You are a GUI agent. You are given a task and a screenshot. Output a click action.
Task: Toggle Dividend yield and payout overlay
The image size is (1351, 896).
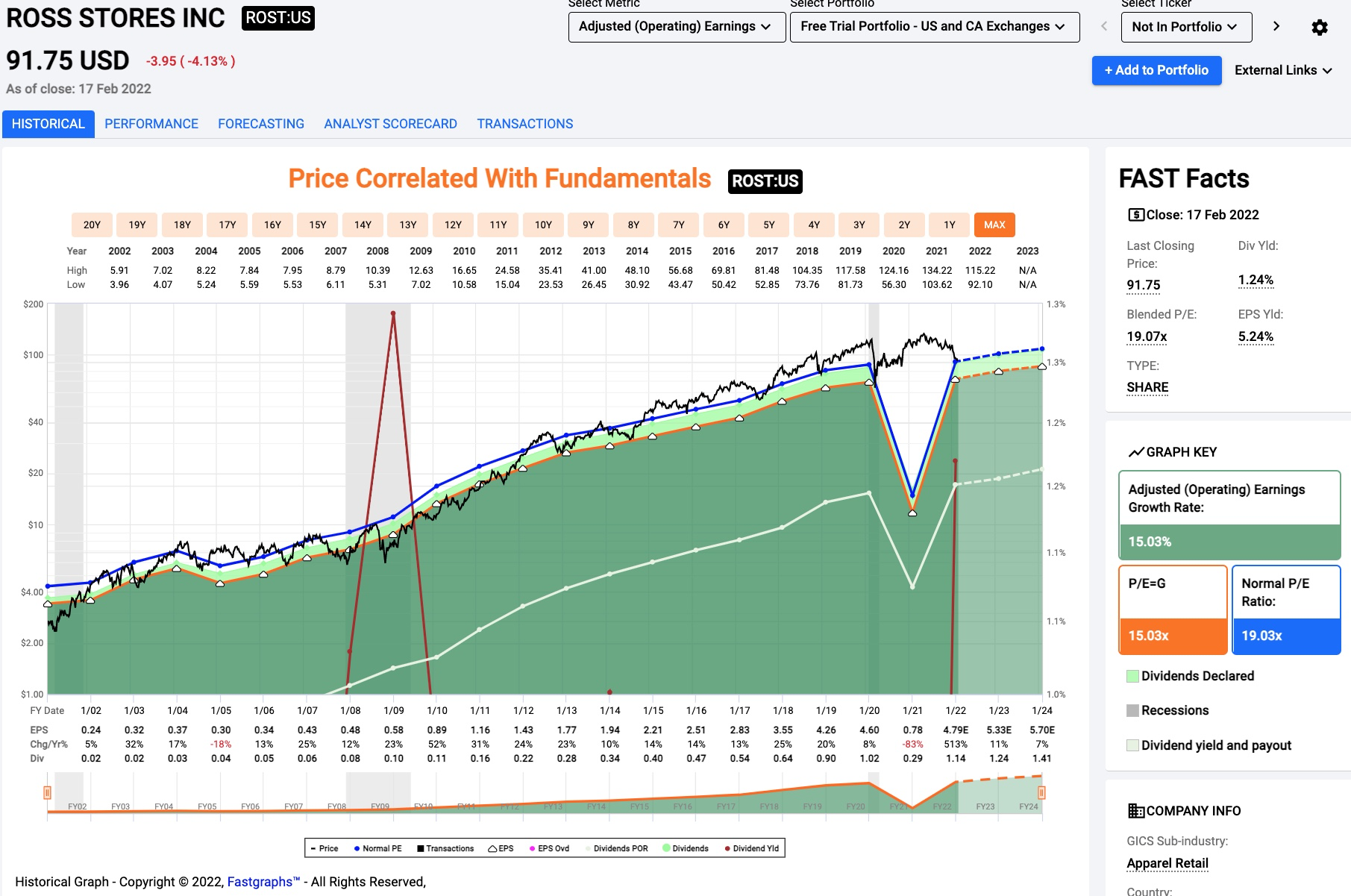(1132, 745)
